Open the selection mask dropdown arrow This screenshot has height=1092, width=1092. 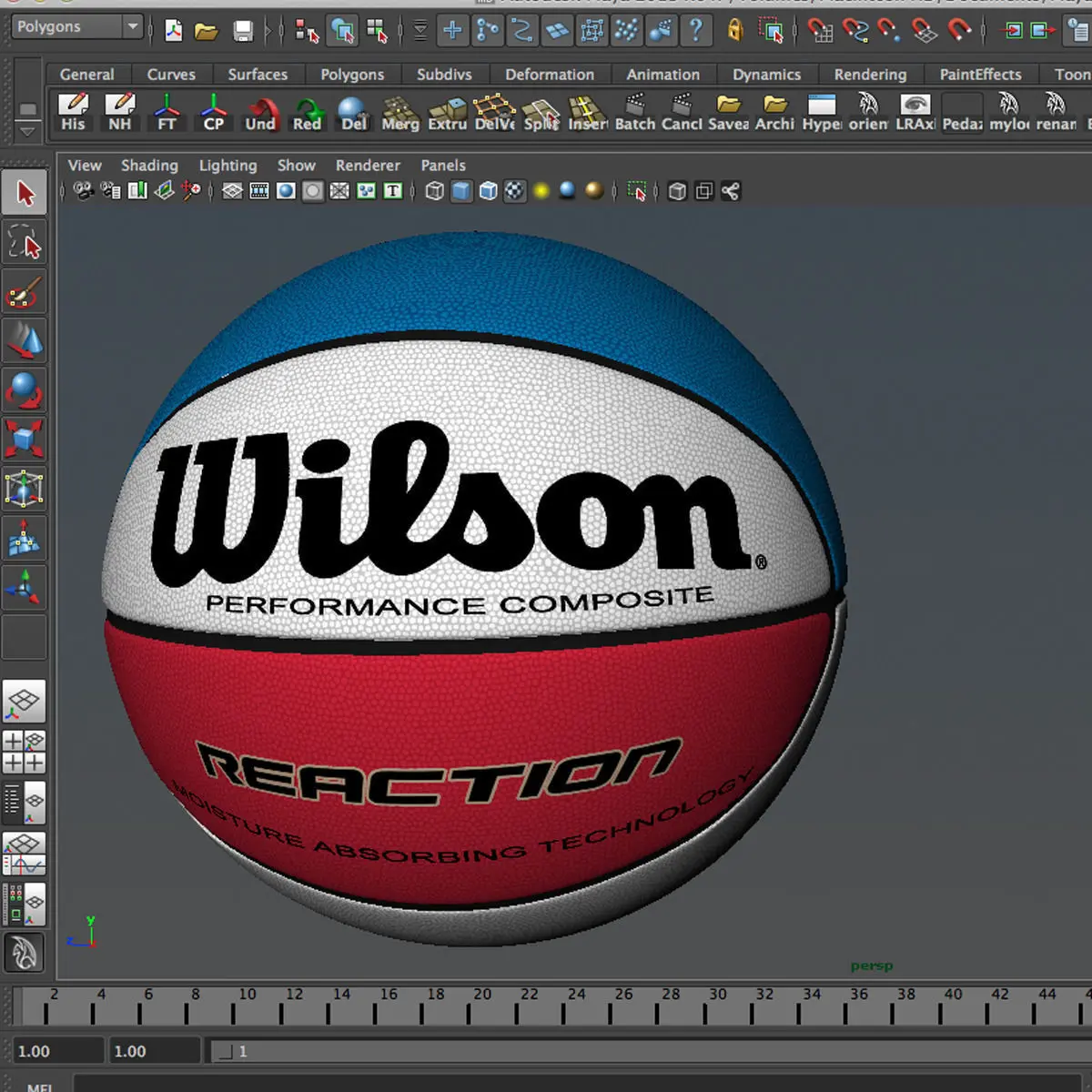[420, 31]
